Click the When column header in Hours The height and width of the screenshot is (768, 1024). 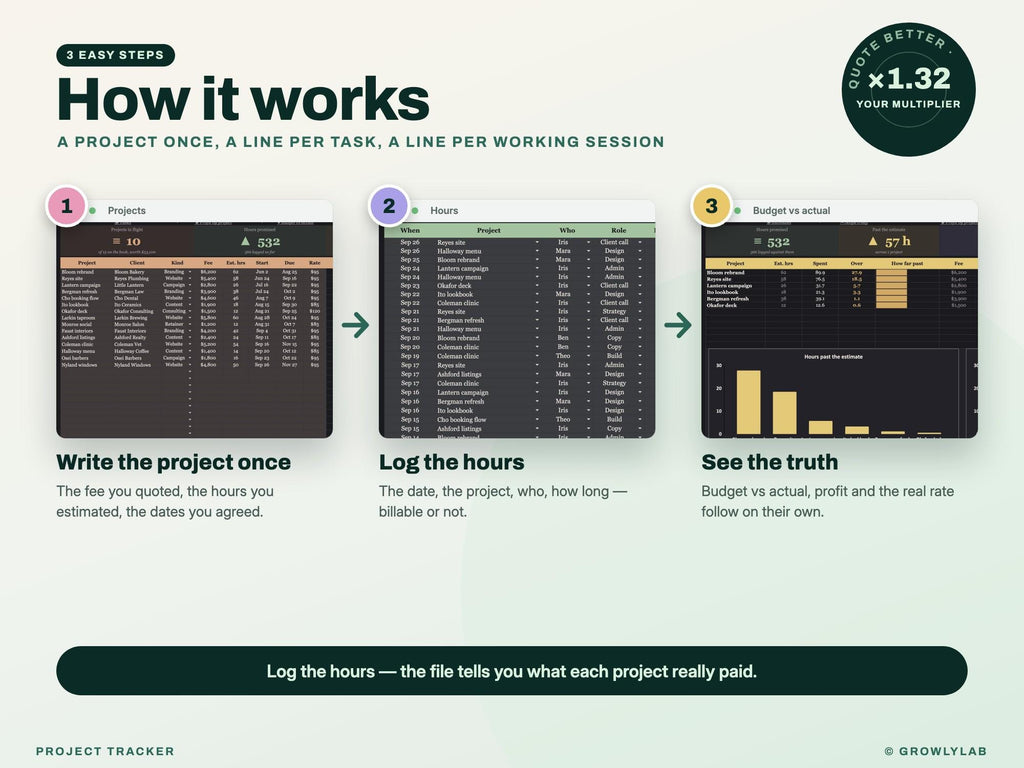(410, 231)
